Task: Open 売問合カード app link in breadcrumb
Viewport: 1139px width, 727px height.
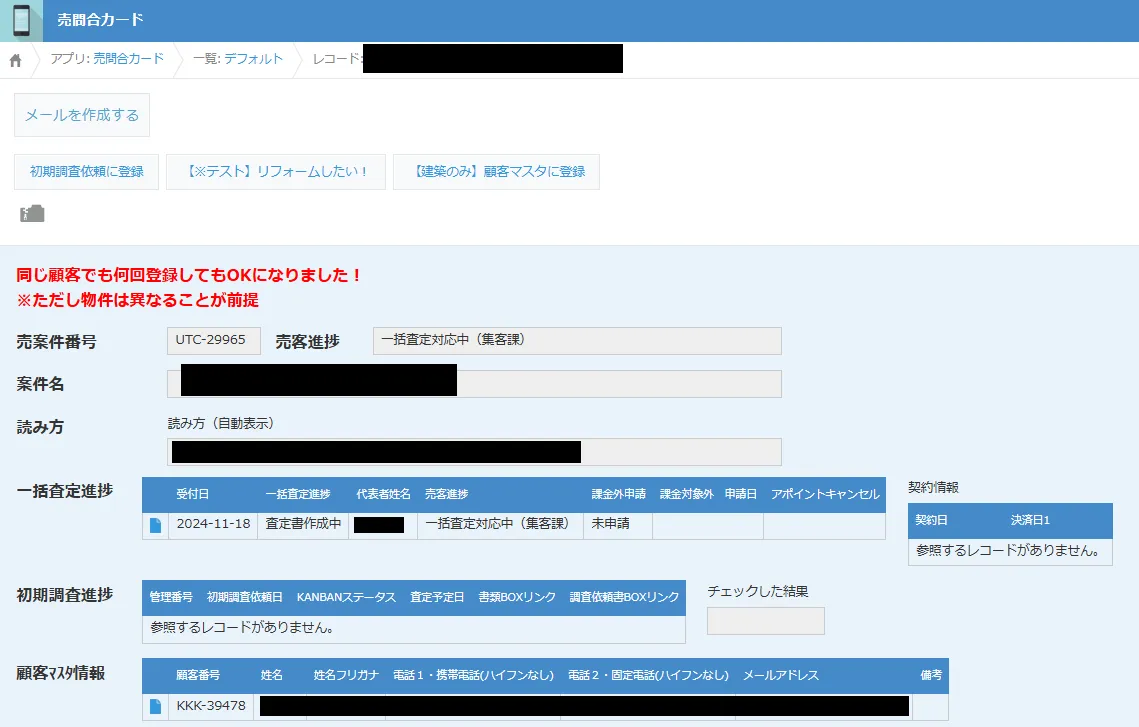Action: pyautogui.click(x=128, y=59)
